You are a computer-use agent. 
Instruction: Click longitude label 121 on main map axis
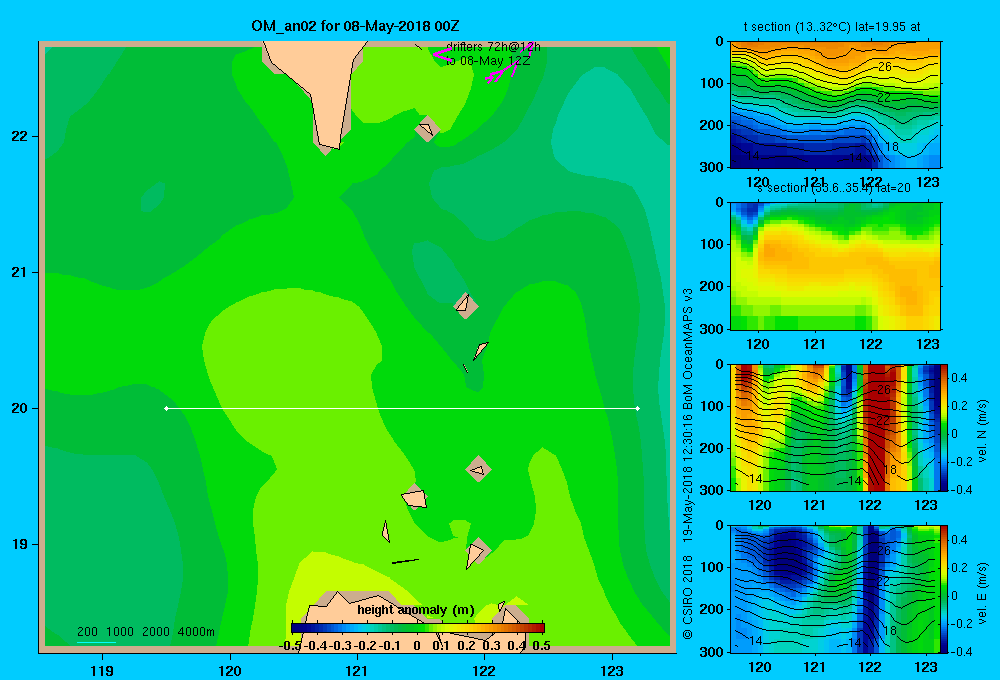(x=357, y=670)
